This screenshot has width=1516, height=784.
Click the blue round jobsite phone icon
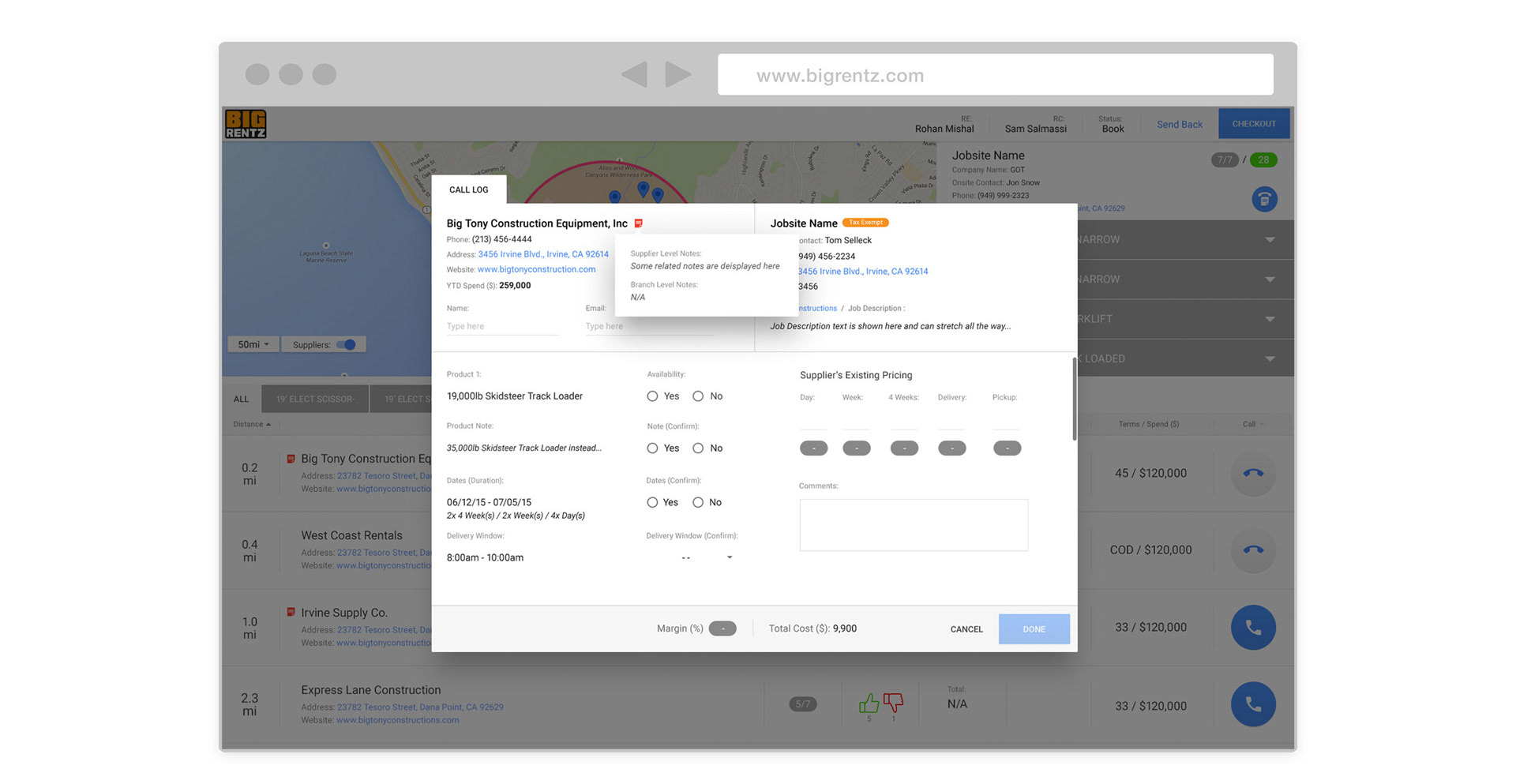click(1264, 199)
